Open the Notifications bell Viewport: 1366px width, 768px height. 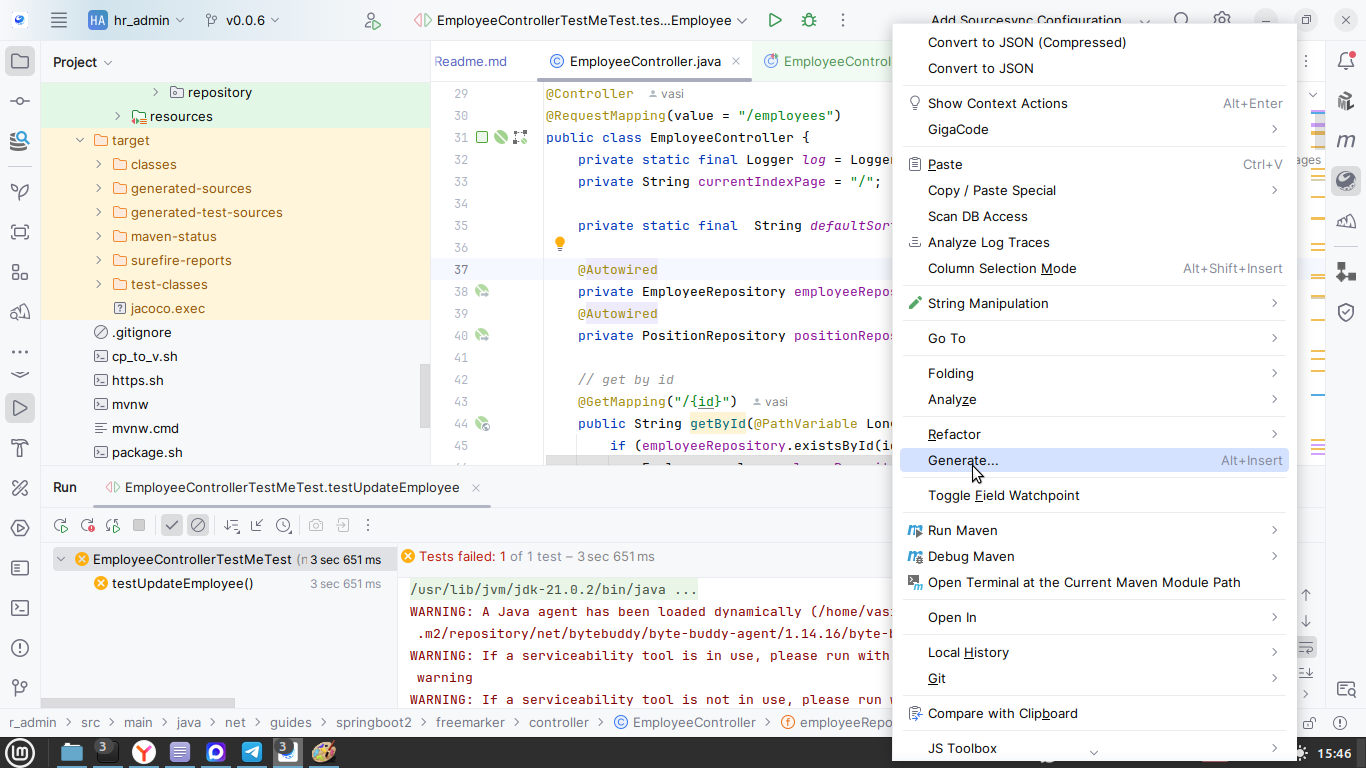[1346, 62]
